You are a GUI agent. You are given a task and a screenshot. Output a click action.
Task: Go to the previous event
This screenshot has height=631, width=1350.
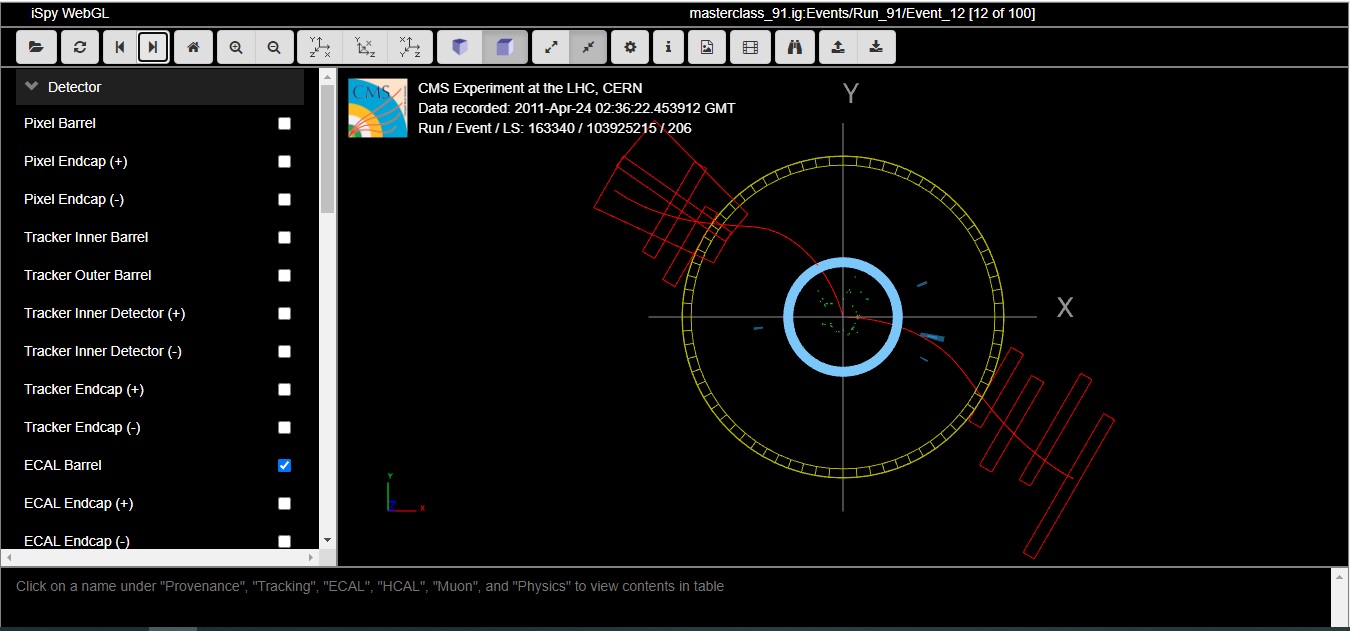click(121, 47)
